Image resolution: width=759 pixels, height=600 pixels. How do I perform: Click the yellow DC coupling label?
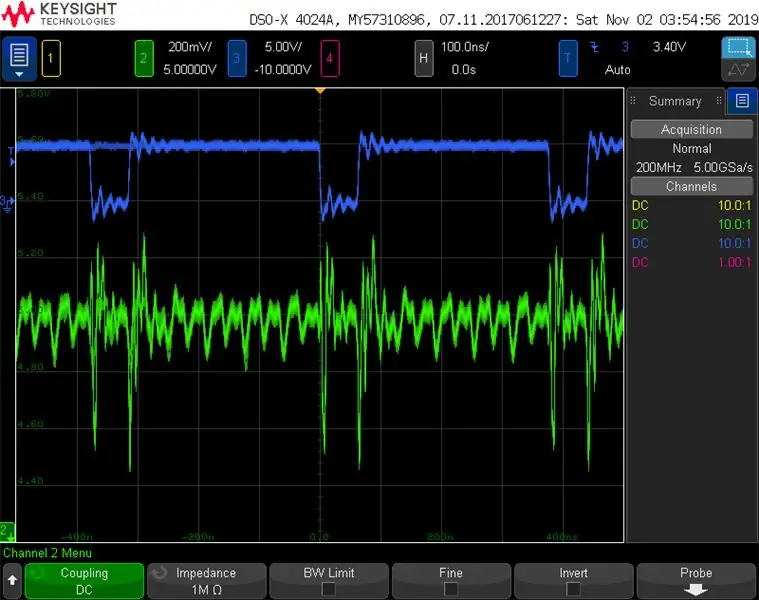[x=640, y=205]
